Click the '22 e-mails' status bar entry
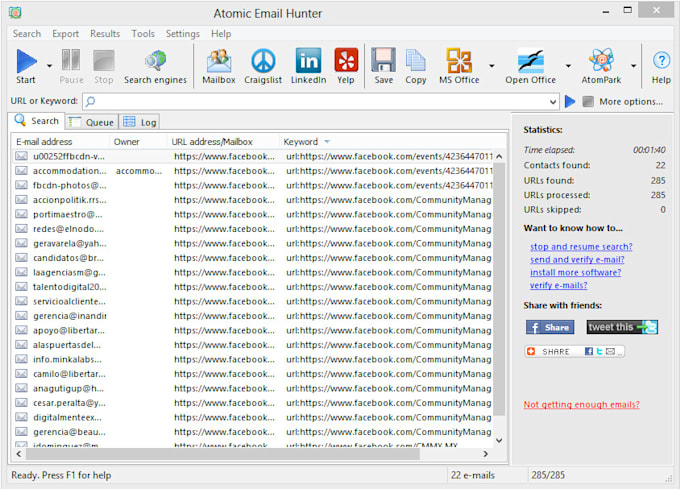The width and height of the screenshot is (680, 489). [473, 475]
